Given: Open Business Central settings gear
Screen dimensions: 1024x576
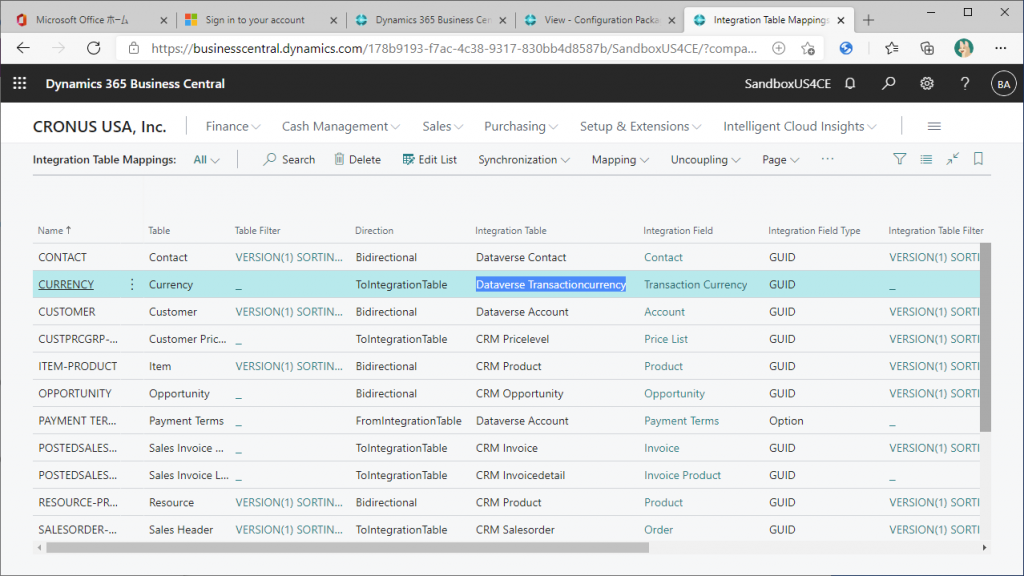Looking at the screenshot, I should (x=927, y=84).
